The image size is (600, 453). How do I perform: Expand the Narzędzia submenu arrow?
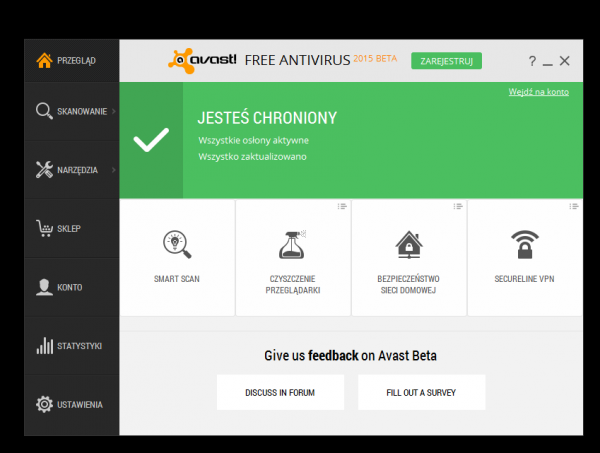[x=114, y=170]
